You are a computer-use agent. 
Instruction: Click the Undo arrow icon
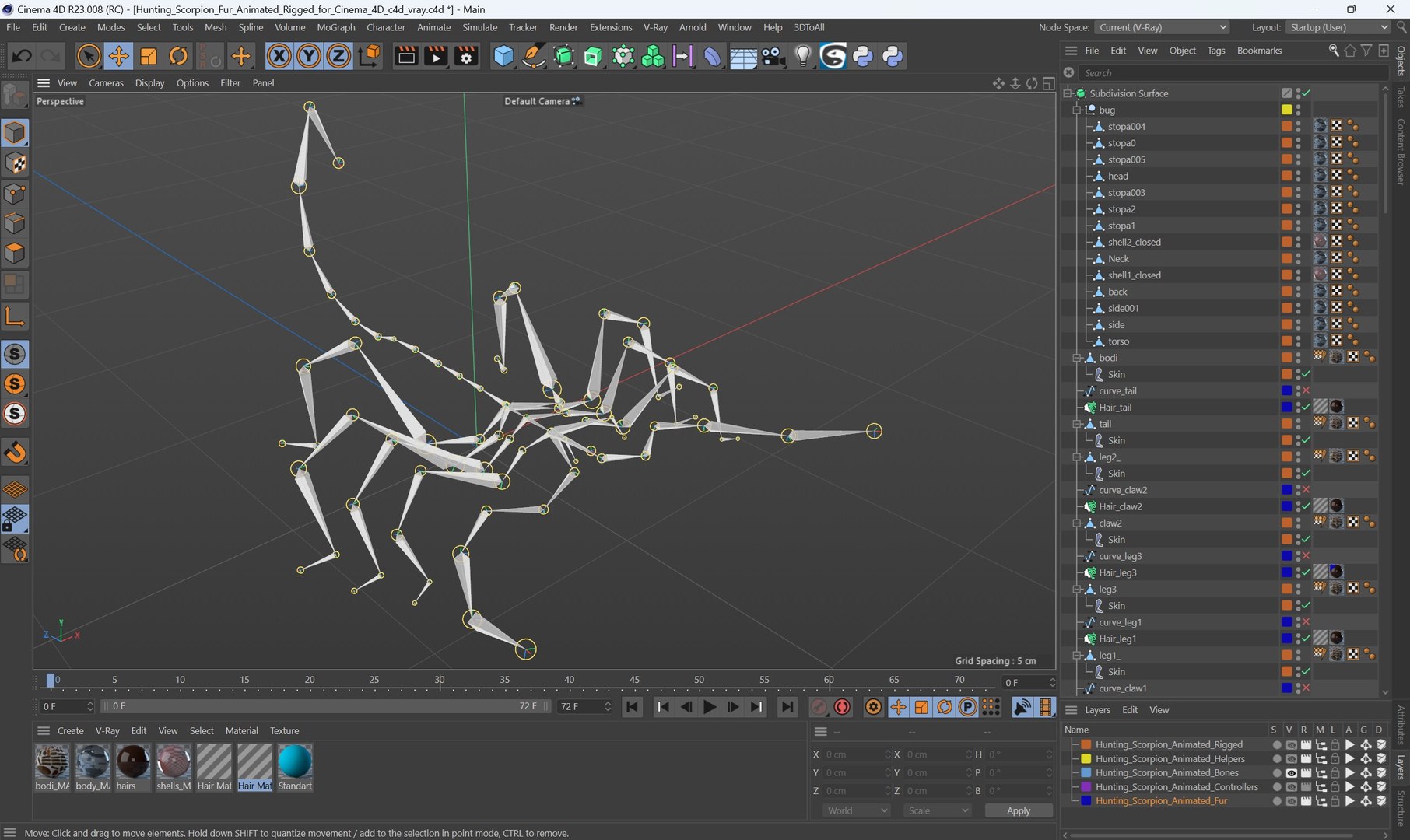coord(22,56)
